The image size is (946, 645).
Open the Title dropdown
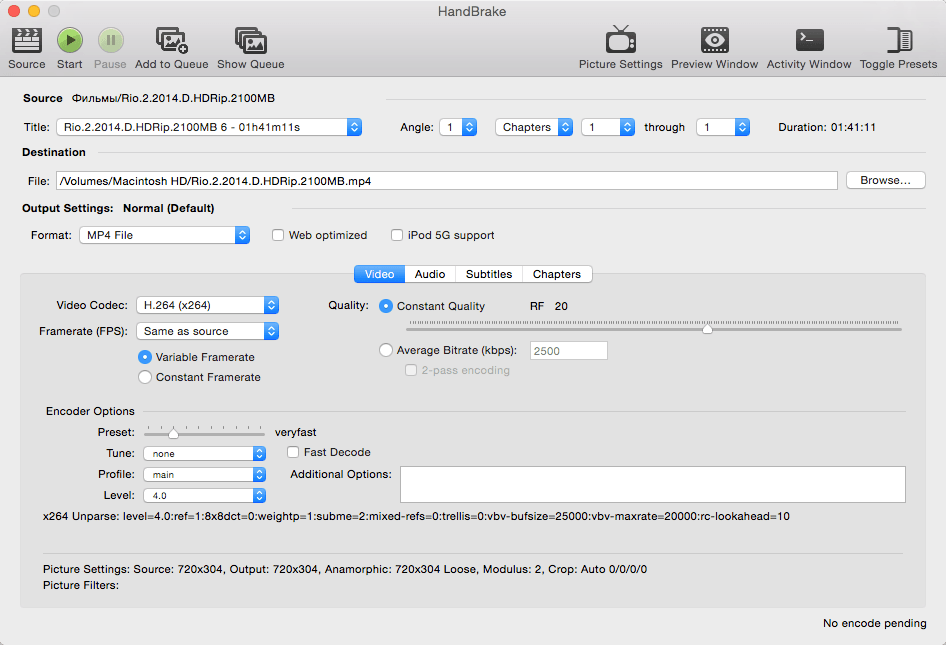pyautogui.click(x=209, y=127)
